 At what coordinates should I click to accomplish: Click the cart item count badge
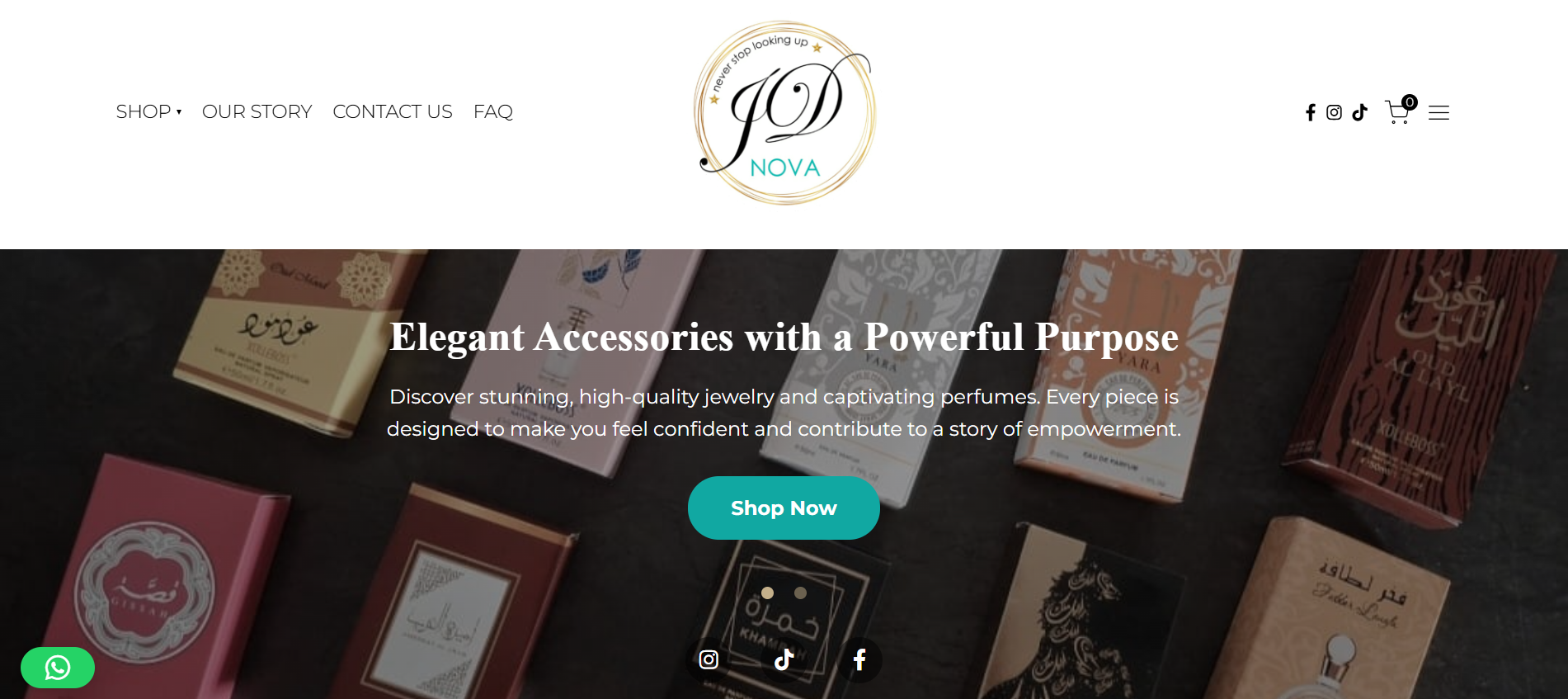[x=1410, y=102]
